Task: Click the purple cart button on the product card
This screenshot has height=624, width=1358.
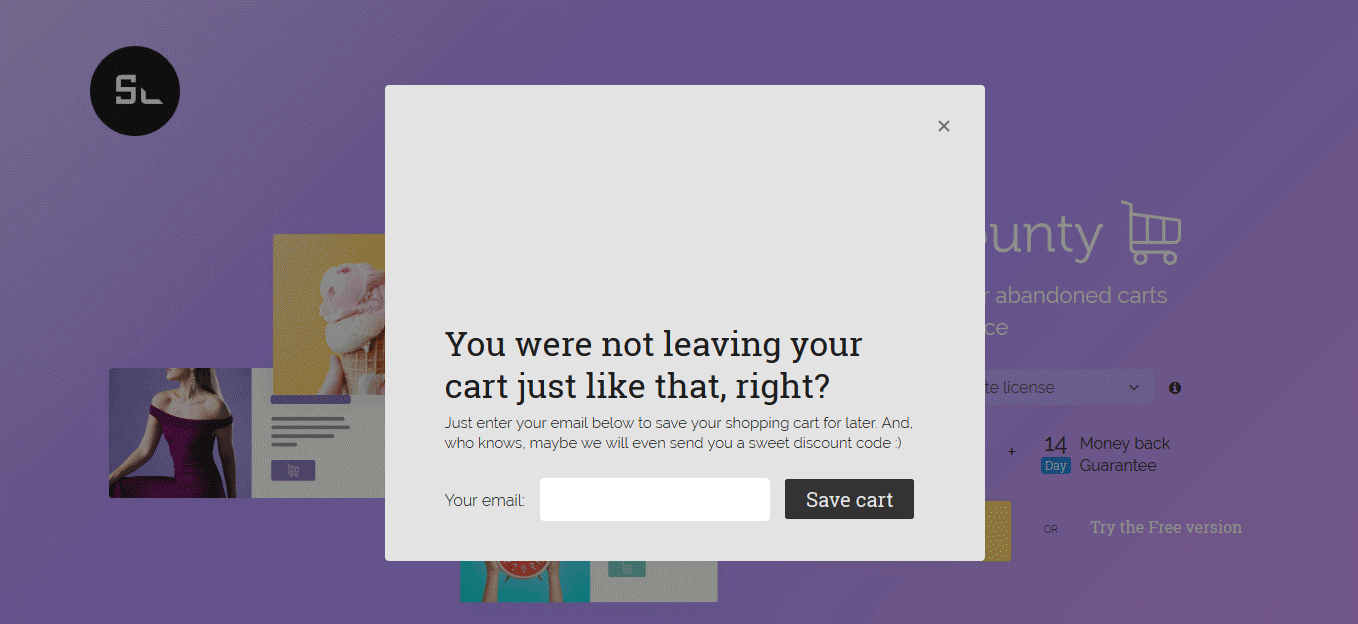Action: pos(293,470)
